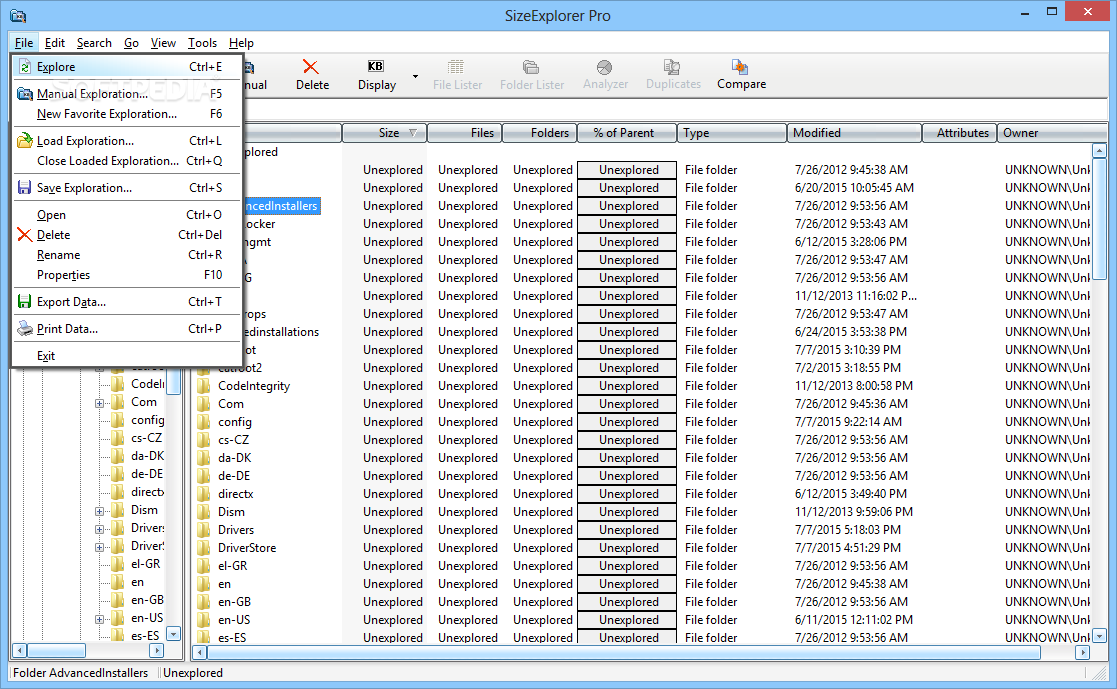
Task: Select the directx folder in file list
Action: pos(235,494)
